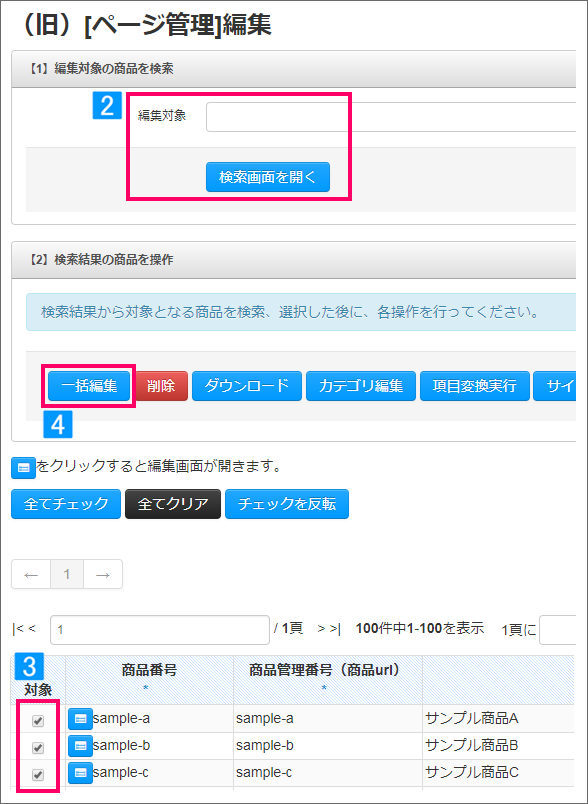Uncheck the sample-a target checkbox
This screenshot has height=804, width=588.
(37, 721)
